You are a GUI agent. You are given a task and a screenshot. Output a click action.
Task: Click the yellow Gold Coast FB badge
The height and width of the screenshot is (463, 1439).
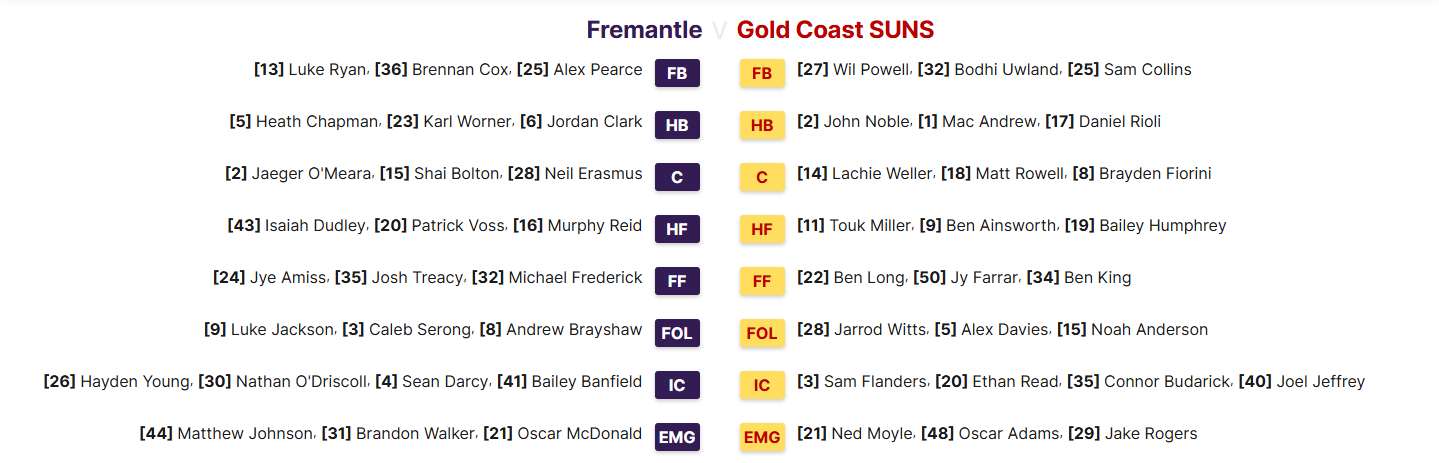click(x=762, y=73)
